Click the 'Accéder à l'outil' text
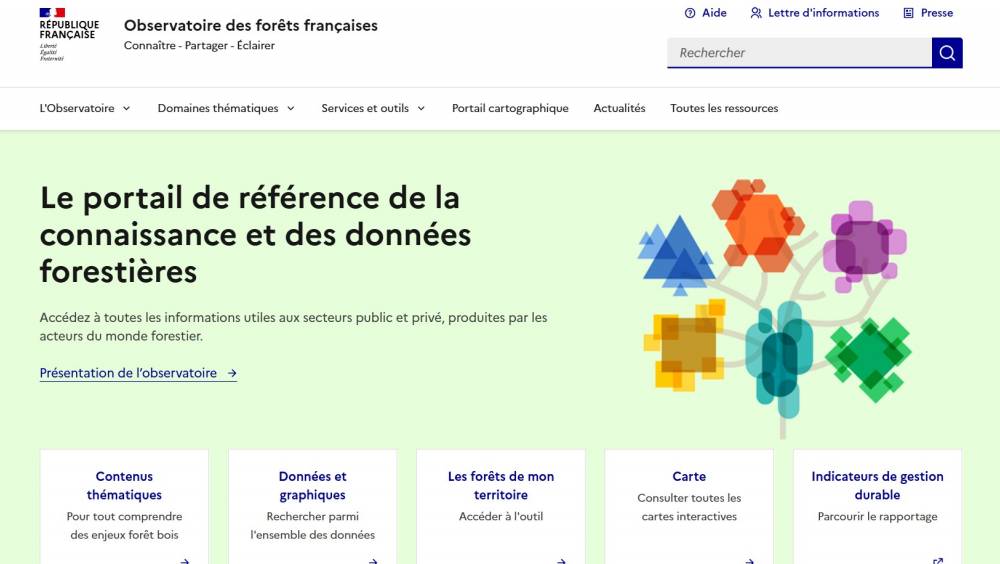1000x564 pixels. [501, 516]
